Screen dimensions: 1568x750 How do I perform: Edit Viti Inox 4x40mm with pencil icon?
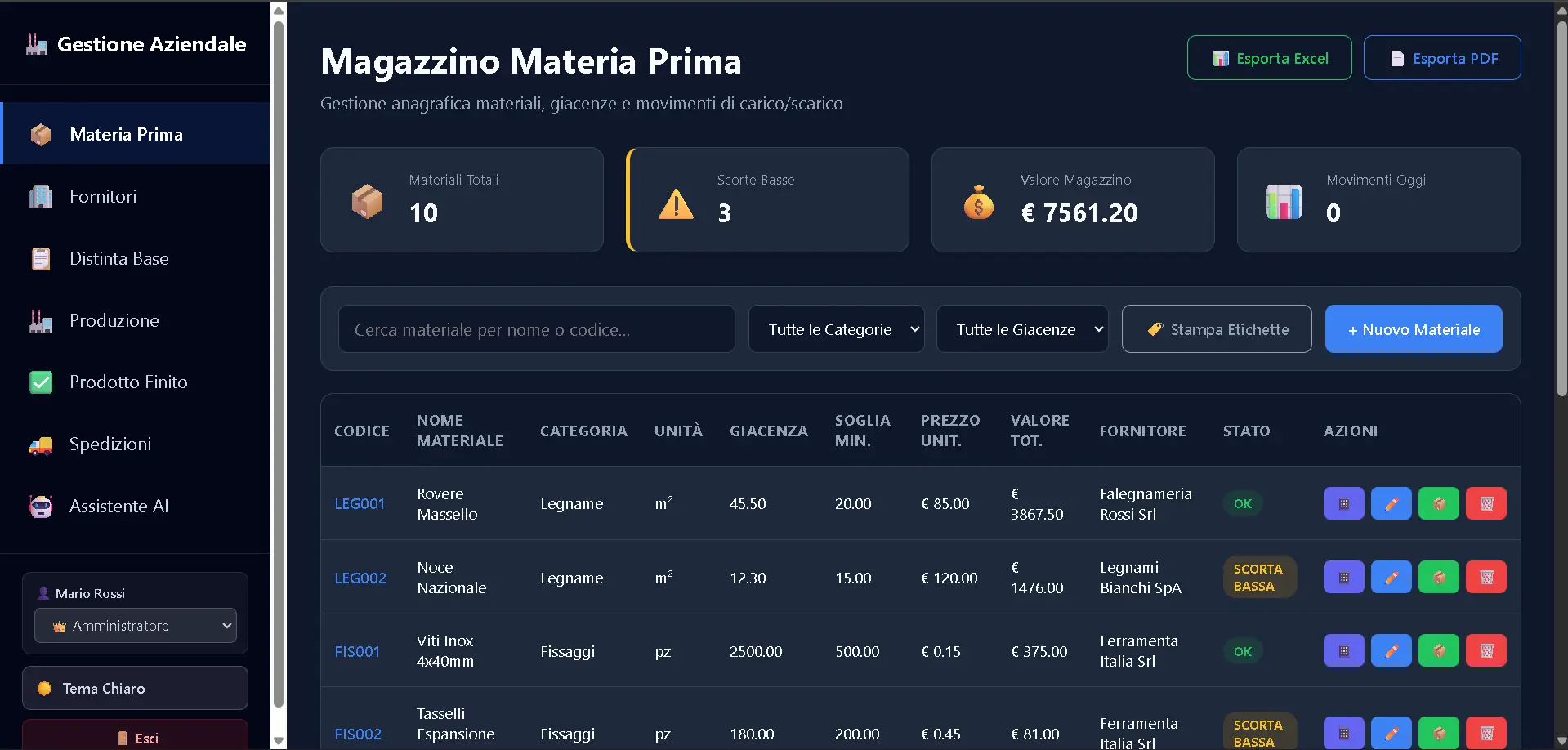point(1392,650)
